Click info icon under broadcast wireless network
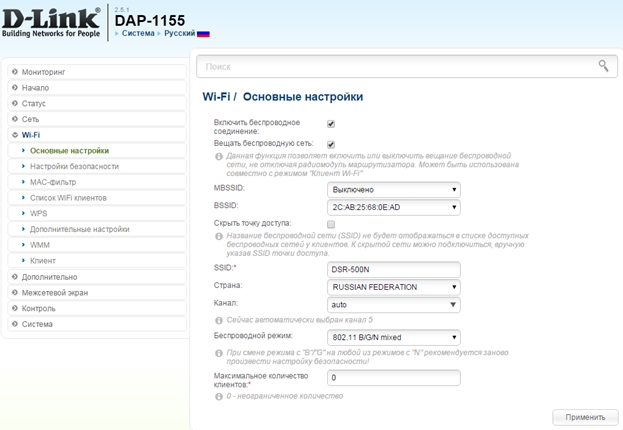This screenshot has height=430, width=623. click(219, 156)
